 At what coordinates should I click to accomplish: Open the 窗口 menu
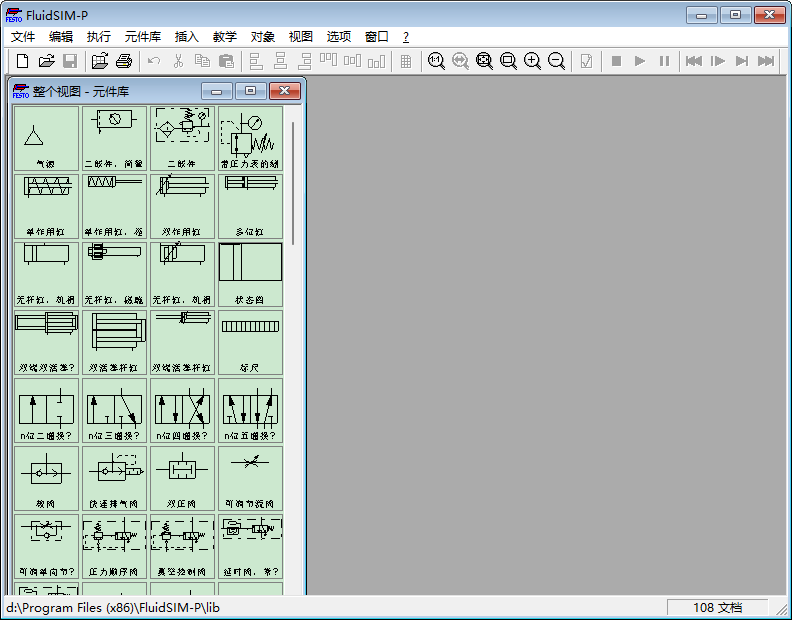click(x=377, y=37)
